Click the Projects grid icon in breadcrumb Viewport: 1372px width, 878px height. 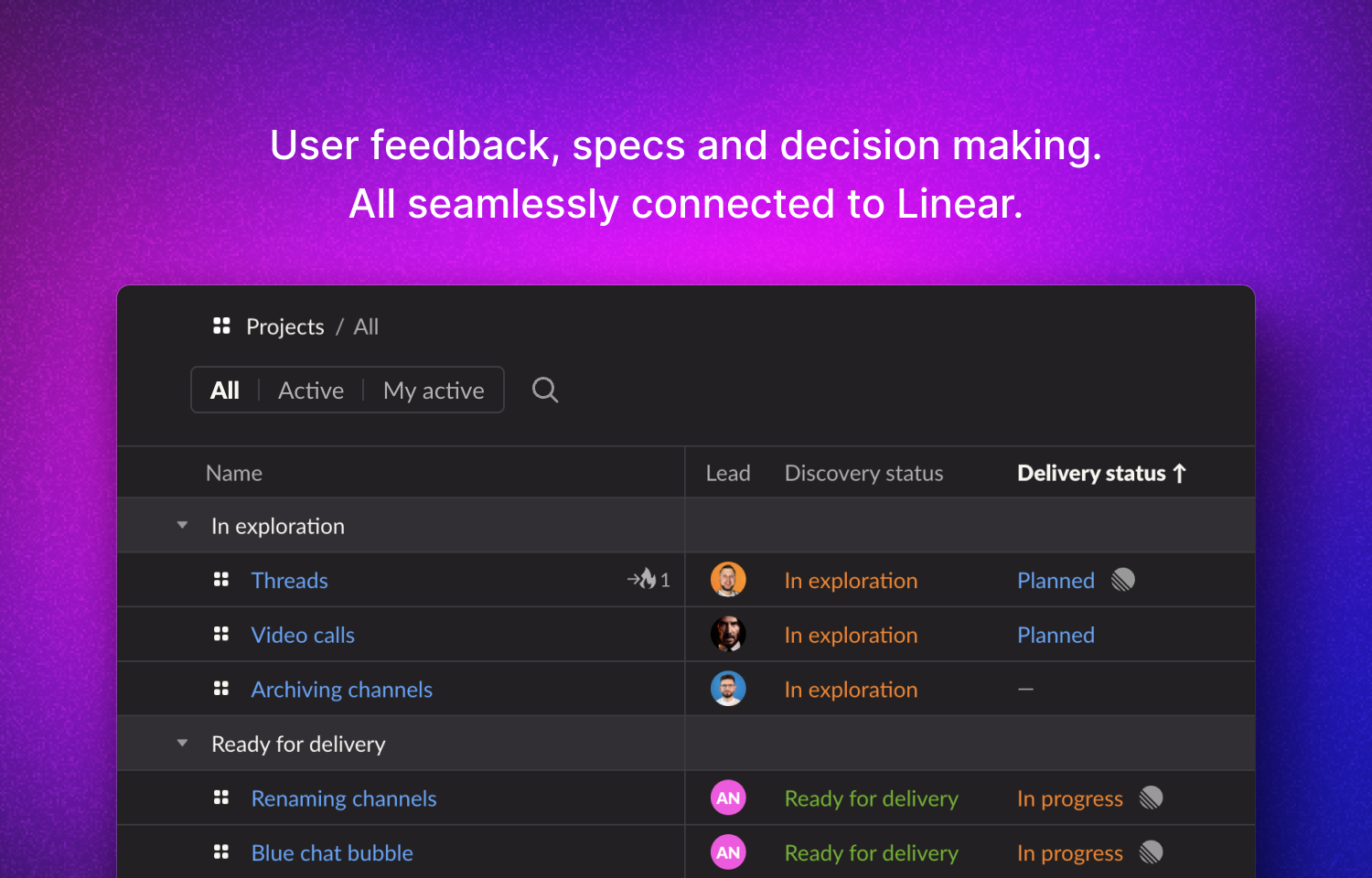[221, 326]
